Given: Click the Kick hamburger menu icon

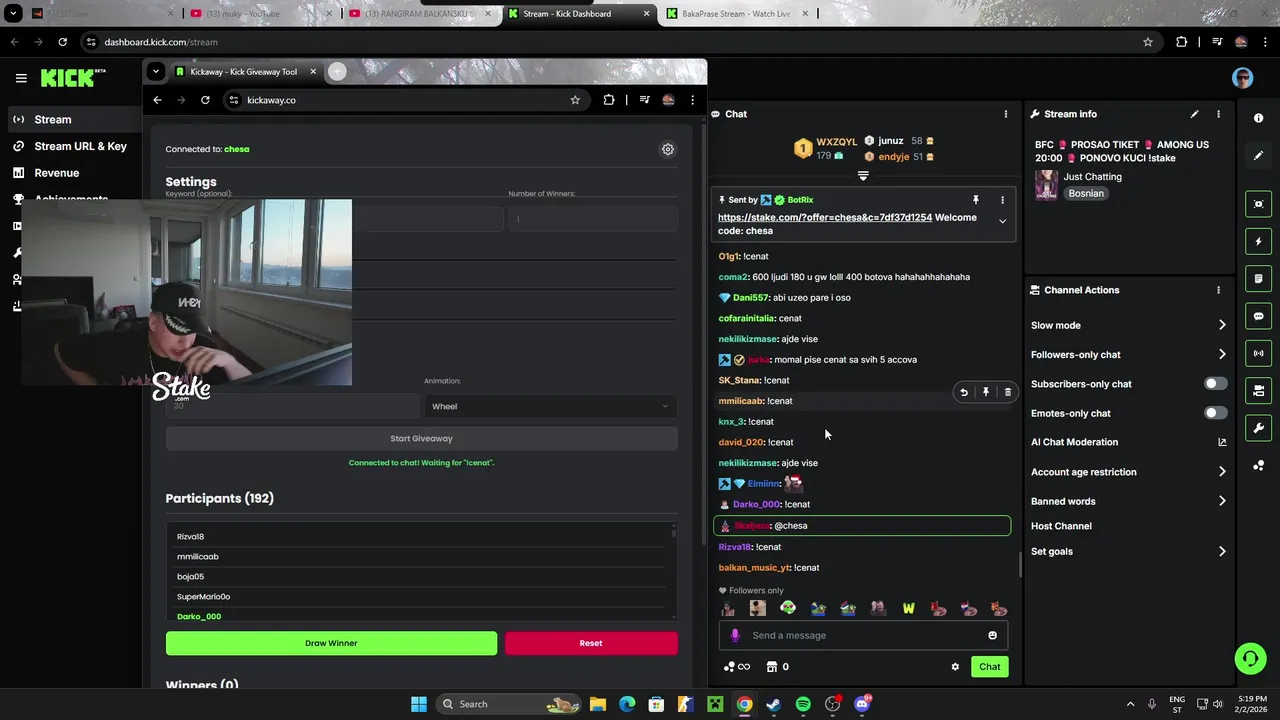Looking at the screenshot, I should 21,78.
